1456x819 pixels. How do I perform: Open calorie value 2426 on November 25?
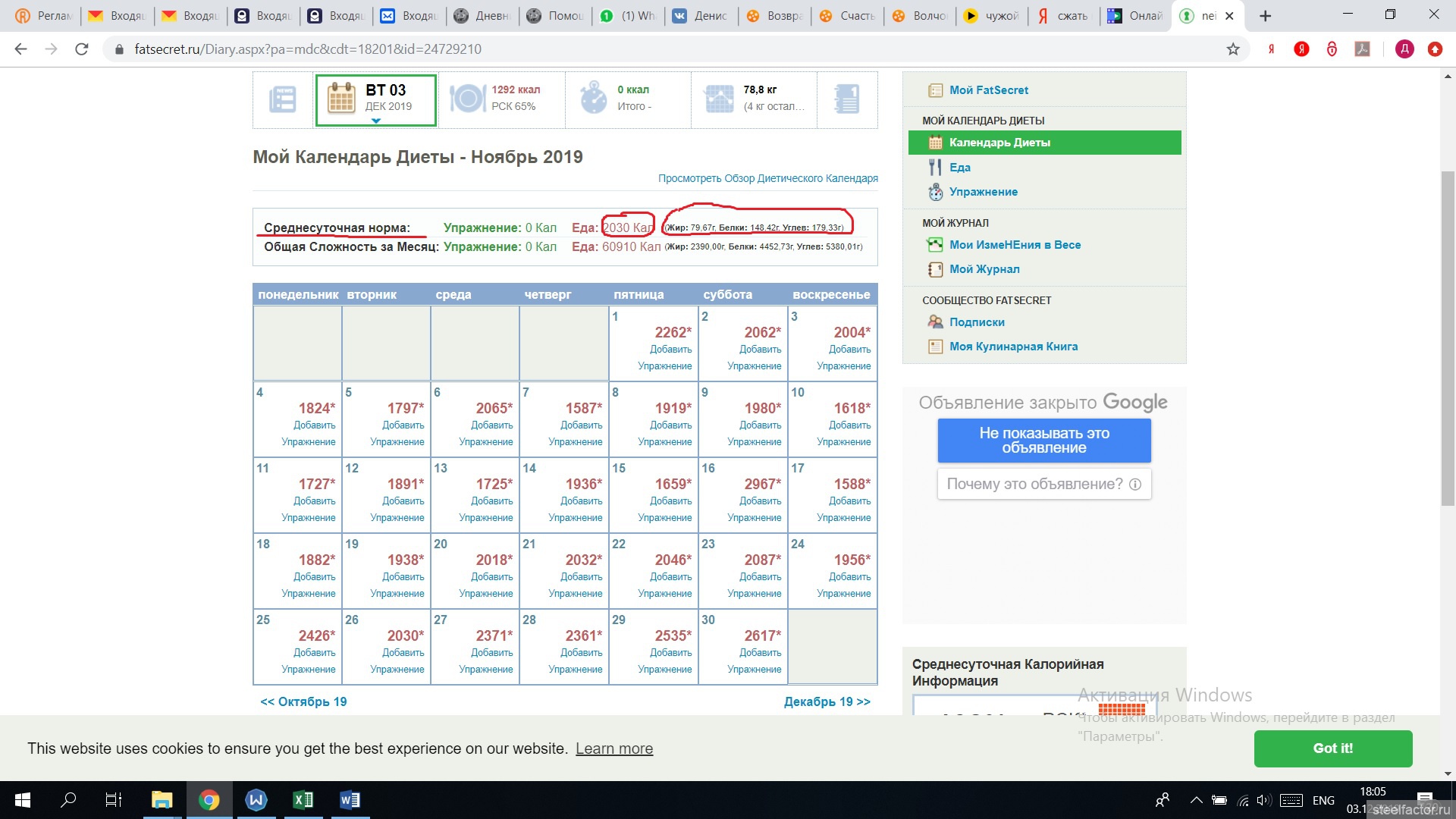(x=316, y=635)
